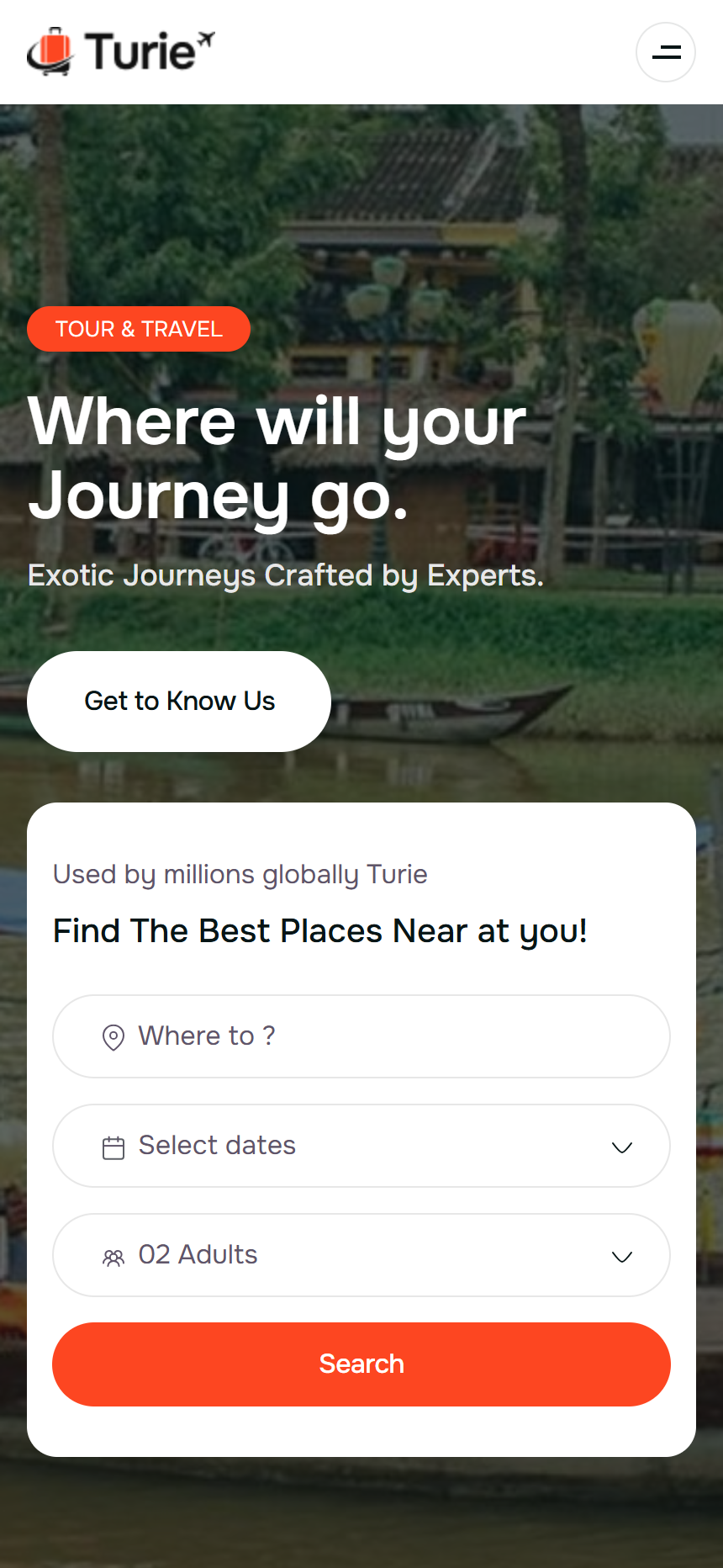Click the Get to Know Us button
This screenshot has height=1568, width=723.
[179, 702]
